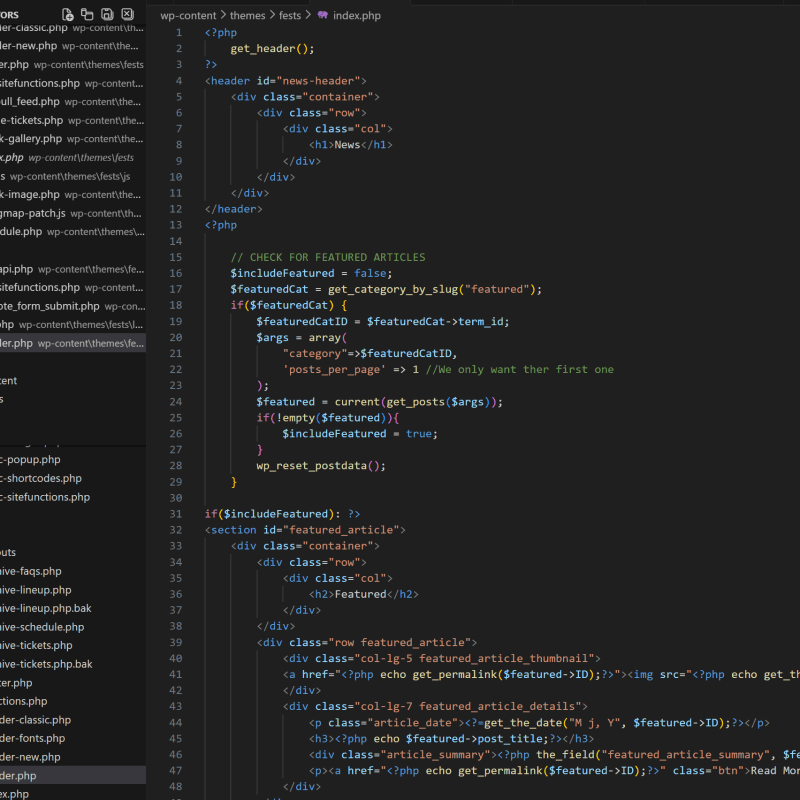Open the pull_feed.php editor entry
The width and height of the screenshot is (800, 800).
(30, 102)
